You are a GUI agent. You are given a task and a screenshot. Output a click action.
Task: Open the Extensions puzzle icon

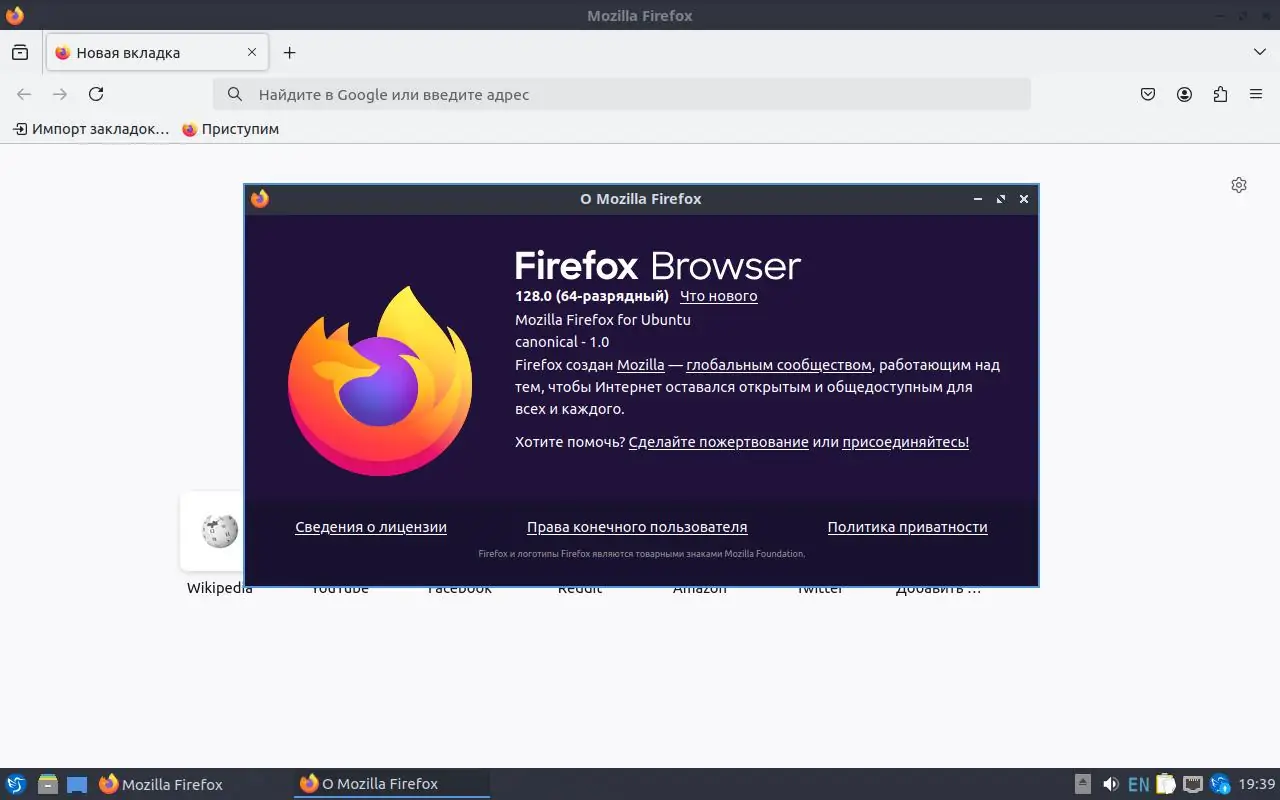pos(1220,94)
